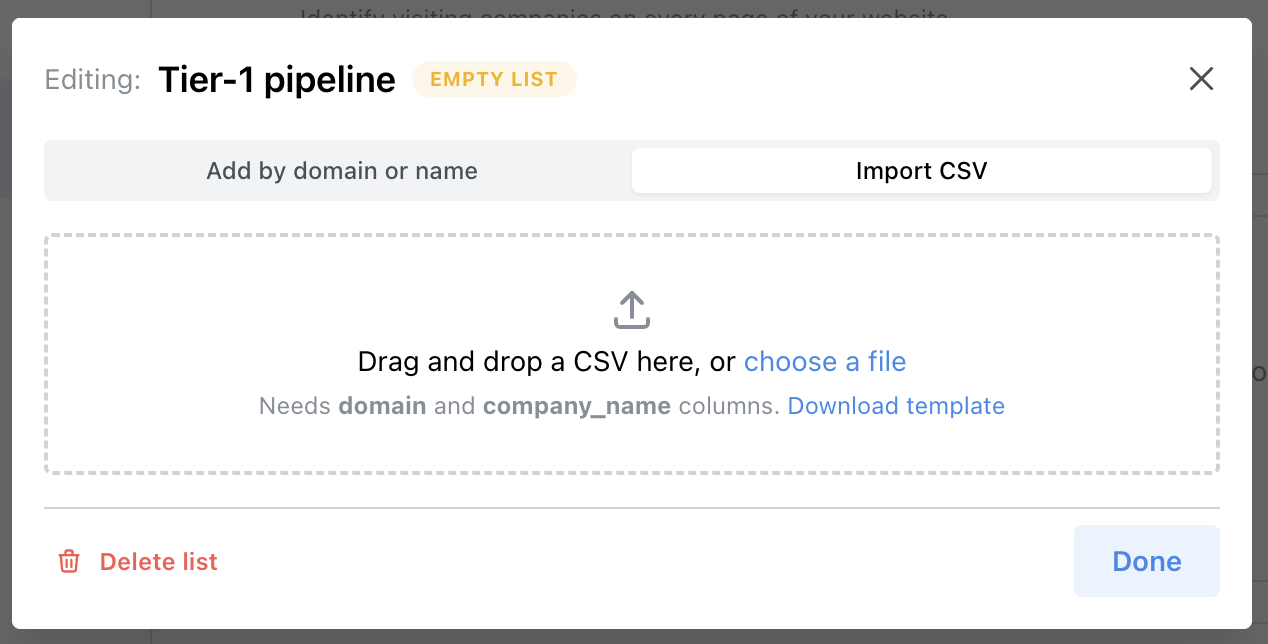Open a file via the choose a file link
The image size is (1268, 644).
click(825, 361)
